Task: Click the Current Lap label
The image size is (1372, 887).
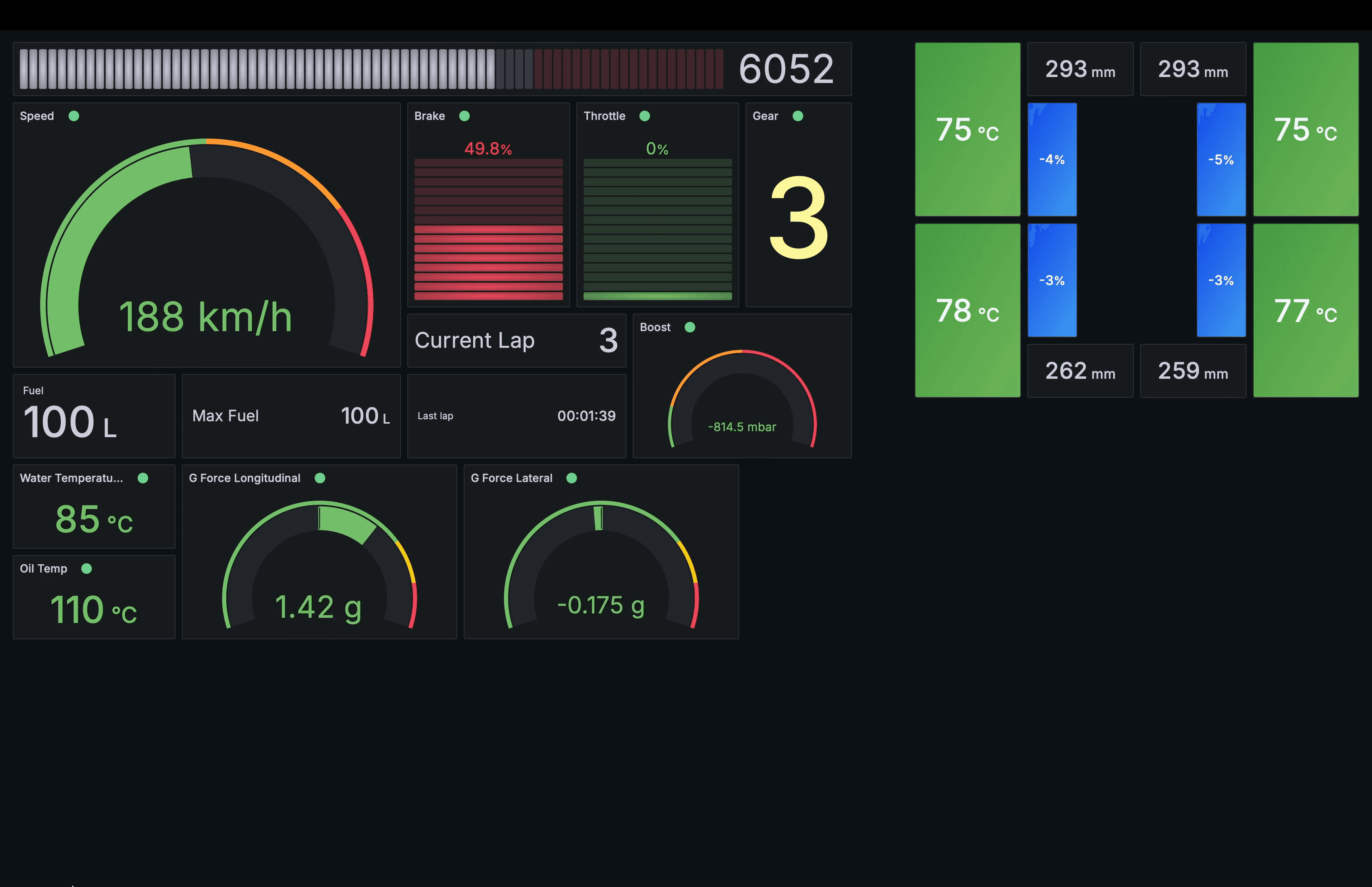Action: pos(474,340)
